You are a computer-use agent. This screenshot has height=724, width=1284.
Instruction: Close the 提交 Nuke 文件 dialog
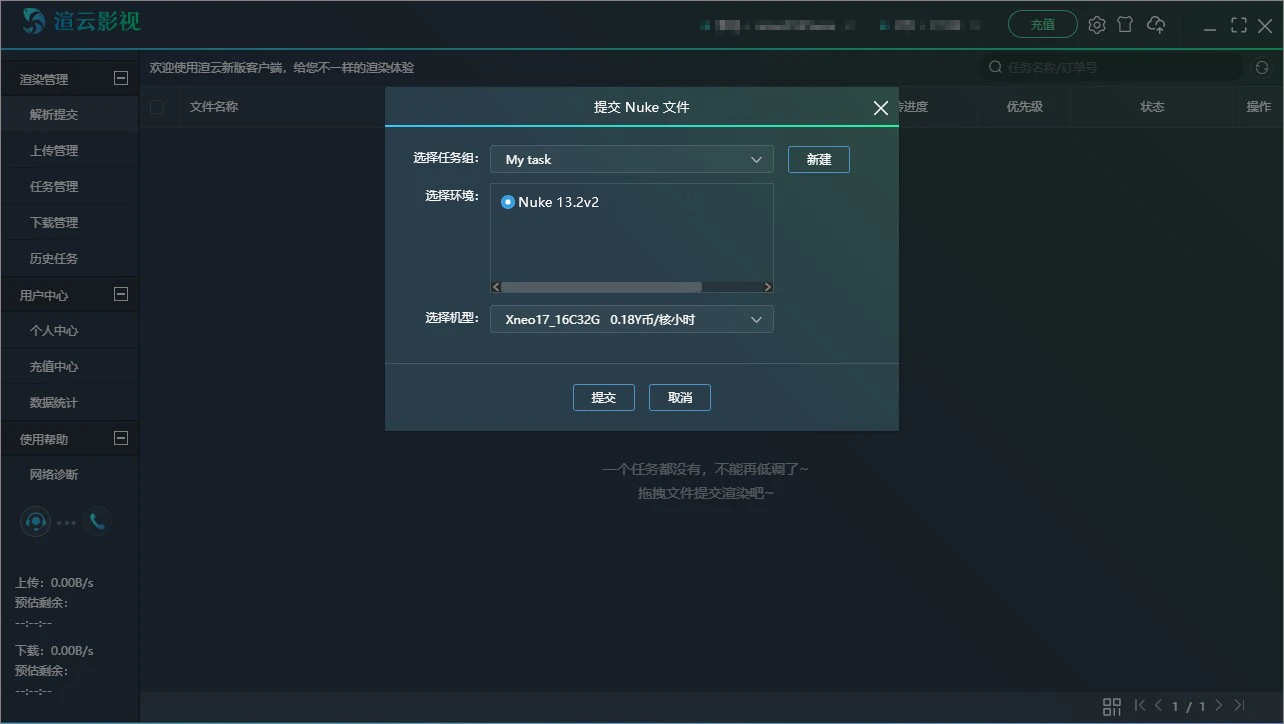coord(880,108)
